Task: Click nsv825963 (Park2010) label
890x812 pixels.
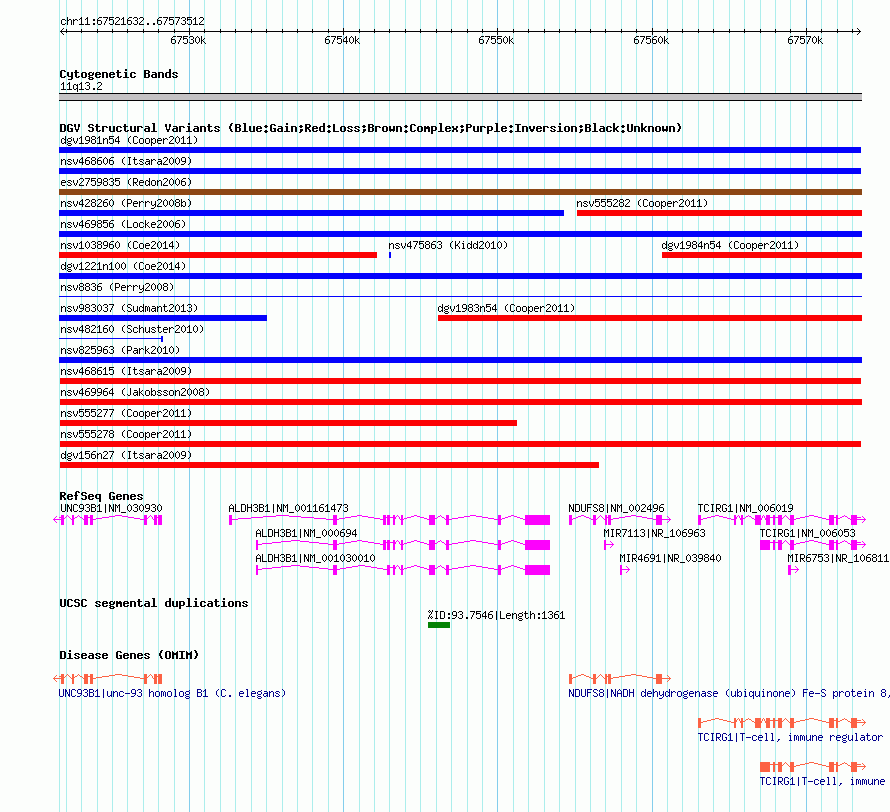Action: click(x=120, y=350)
